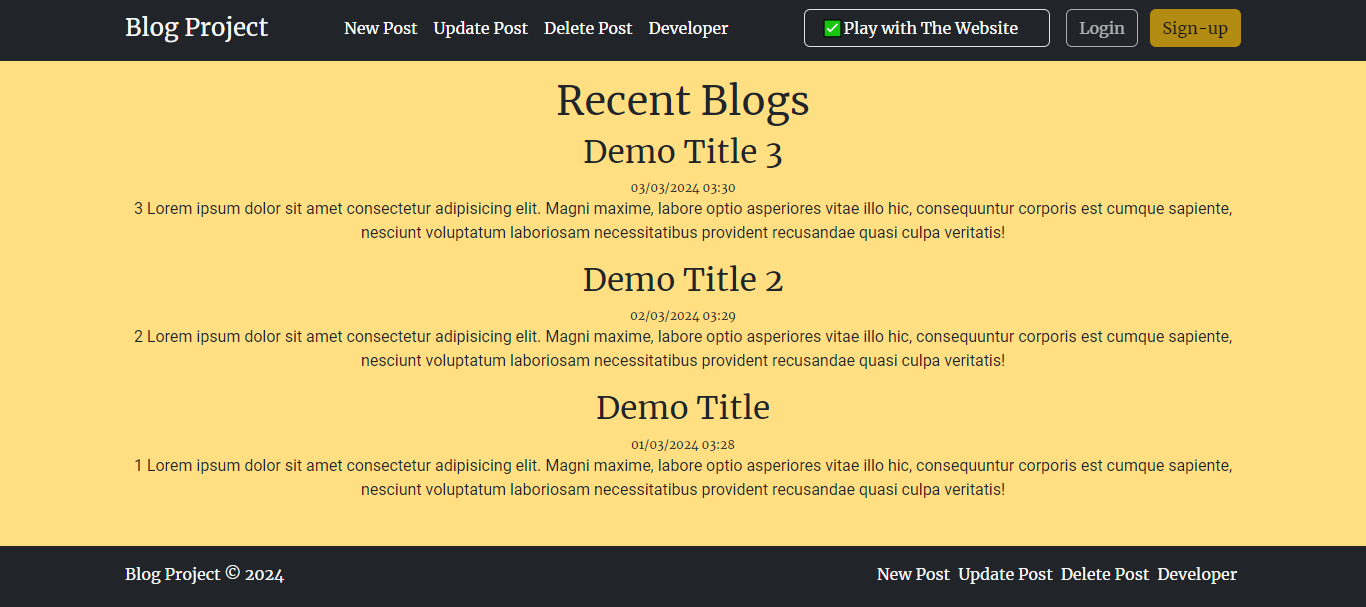This screenshot has width=1366, height=607.
Task: Open Delete Post in the top navbar
Action: (588, 28)
